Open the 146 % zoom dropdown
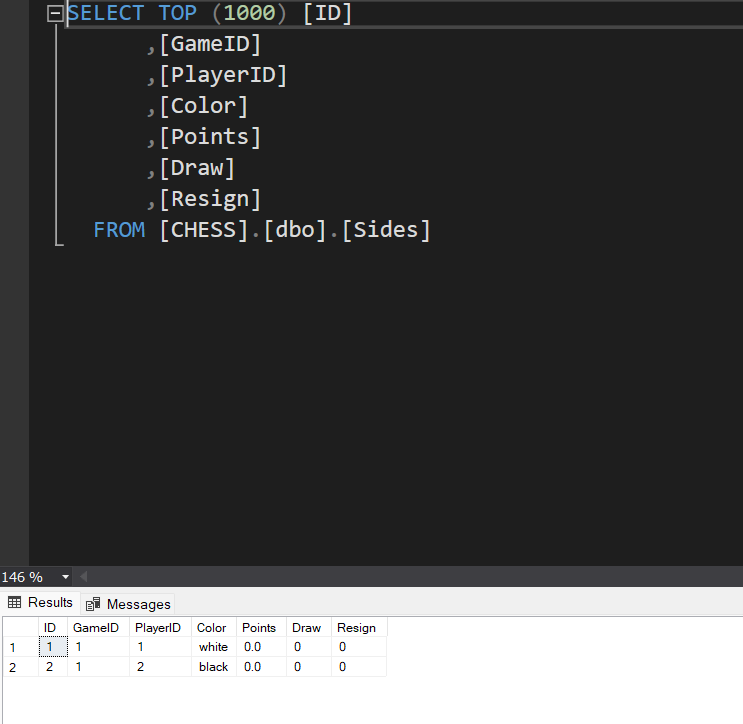Viewport: 743px width, 724px height. (x=65, y=577)
